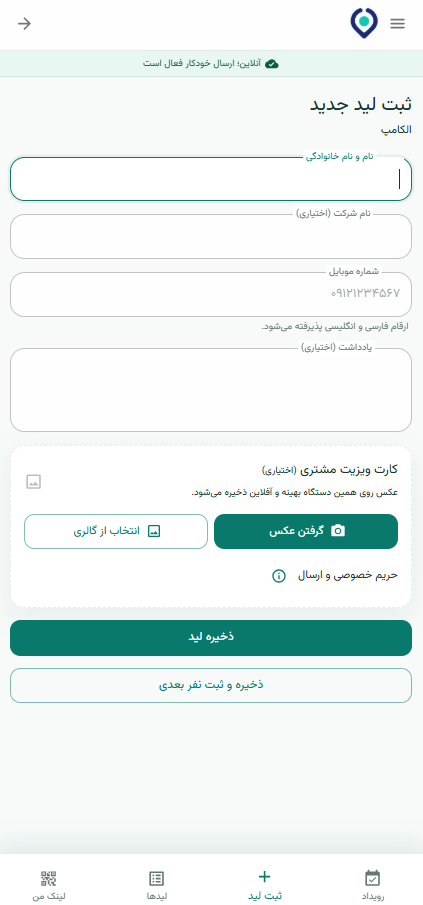The width and height of the screenshot is (423, 905).
Task: Click the image placeholder icon in business card section
Action: click(x=33, y=482)
